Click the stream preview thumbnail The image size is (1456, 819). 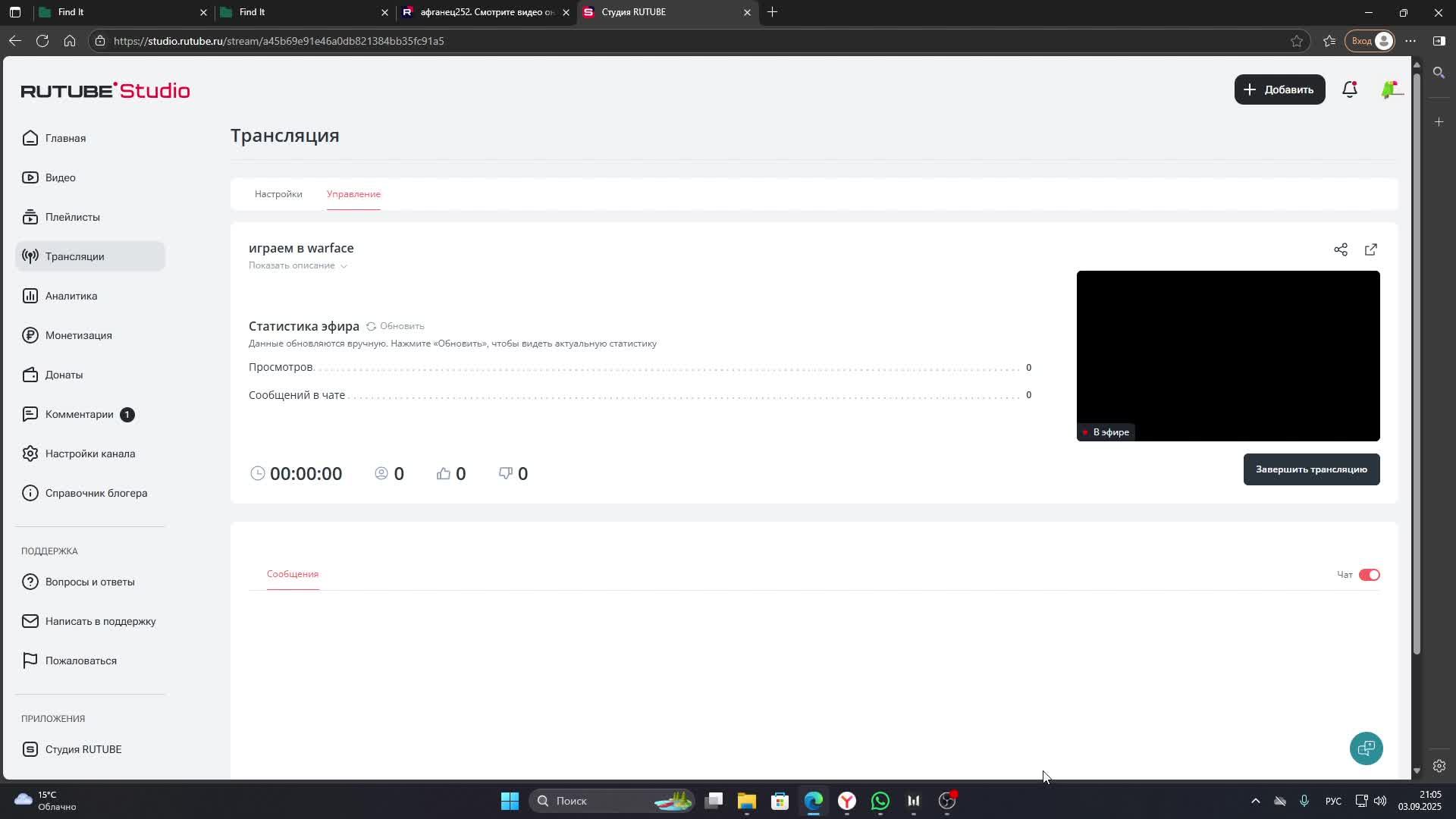[1227, 355]
